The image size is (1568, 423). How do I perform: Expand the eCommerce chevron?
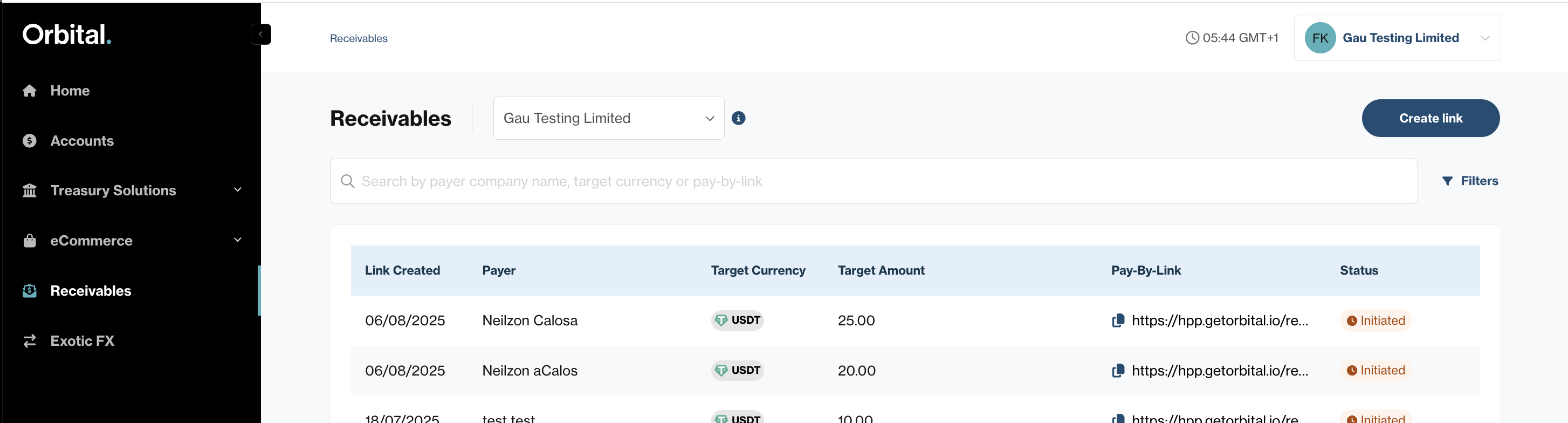[x=237, y=240]
